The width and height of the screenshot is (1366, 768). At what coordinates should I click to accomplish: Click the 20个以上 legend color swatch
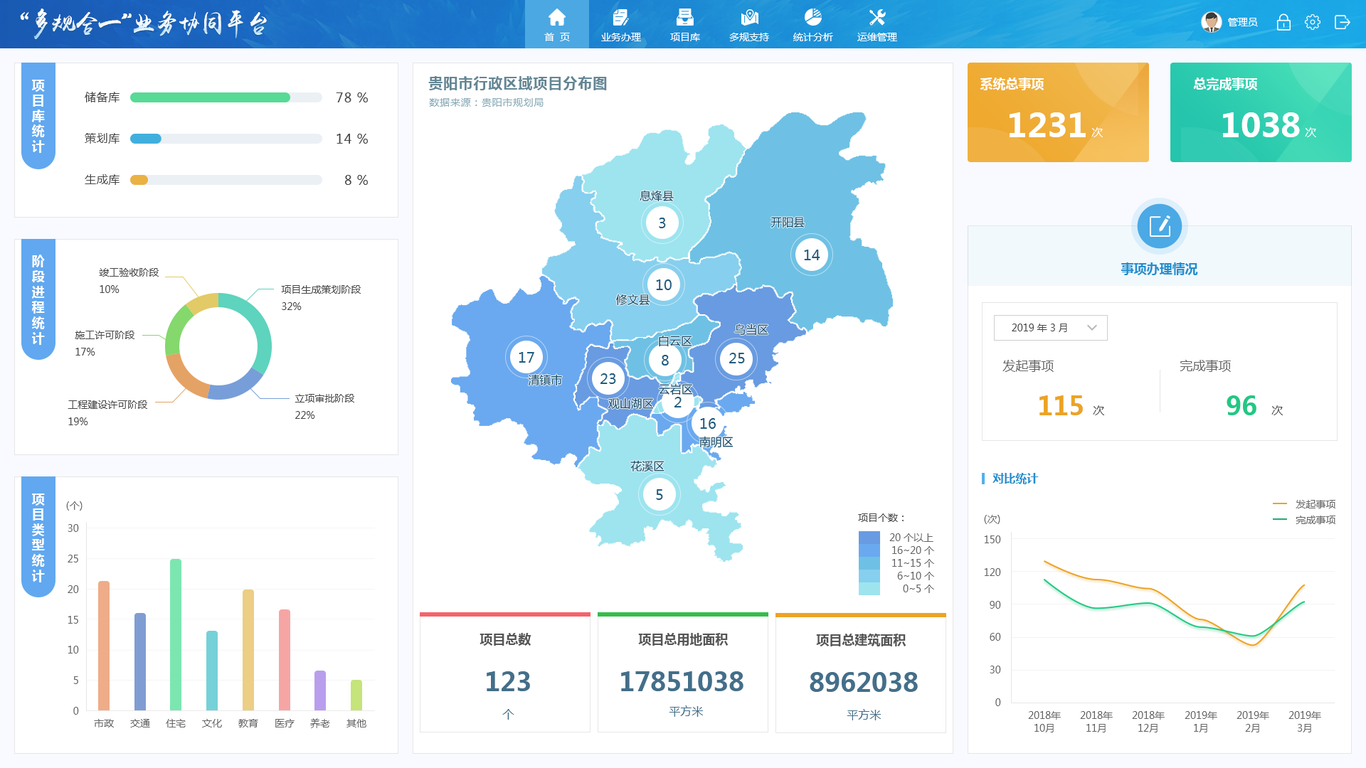(x=869, y=537)
